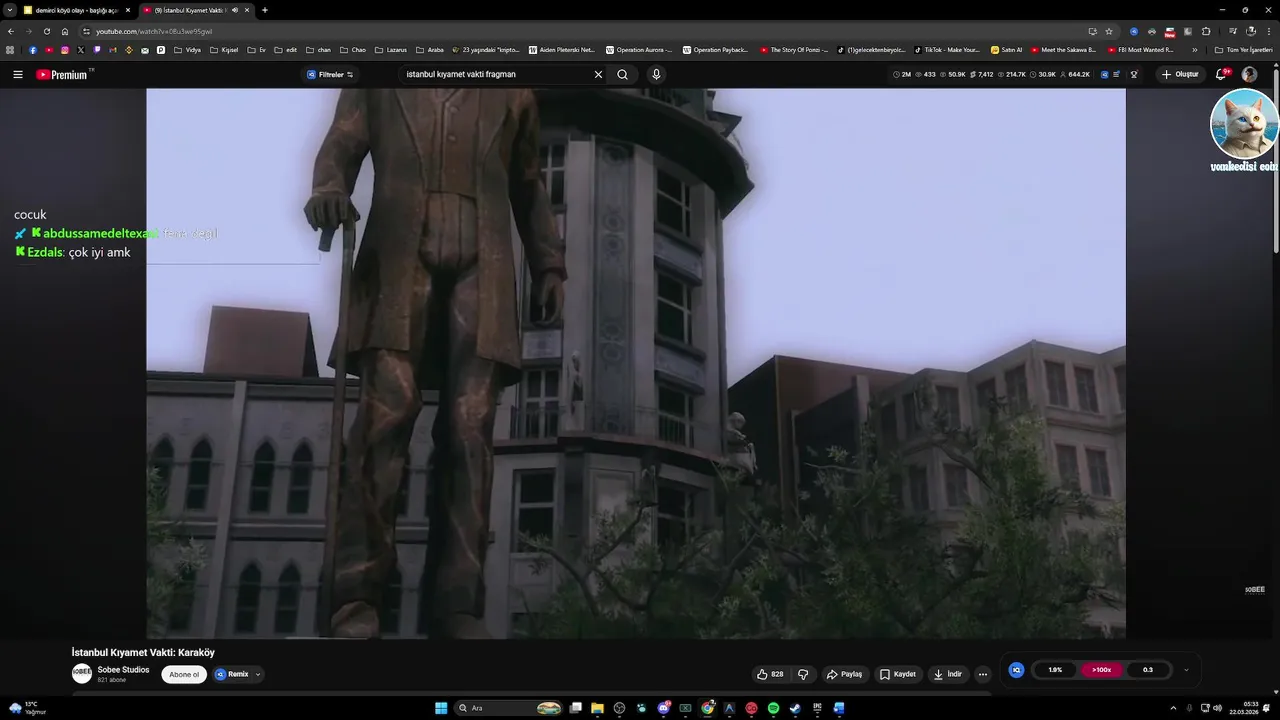Expand the Remix dropdown arrow

point(258,674)
